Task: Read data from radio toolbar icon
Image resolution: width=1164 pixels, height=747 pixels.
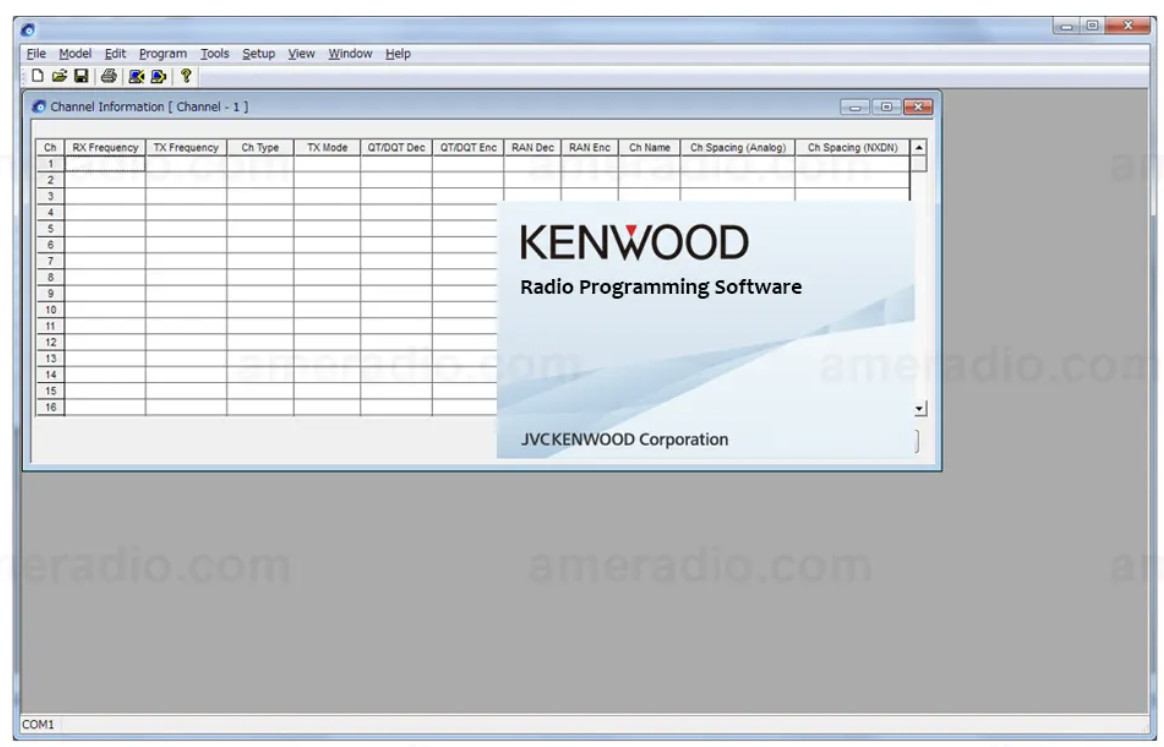Action: [137, 76]
